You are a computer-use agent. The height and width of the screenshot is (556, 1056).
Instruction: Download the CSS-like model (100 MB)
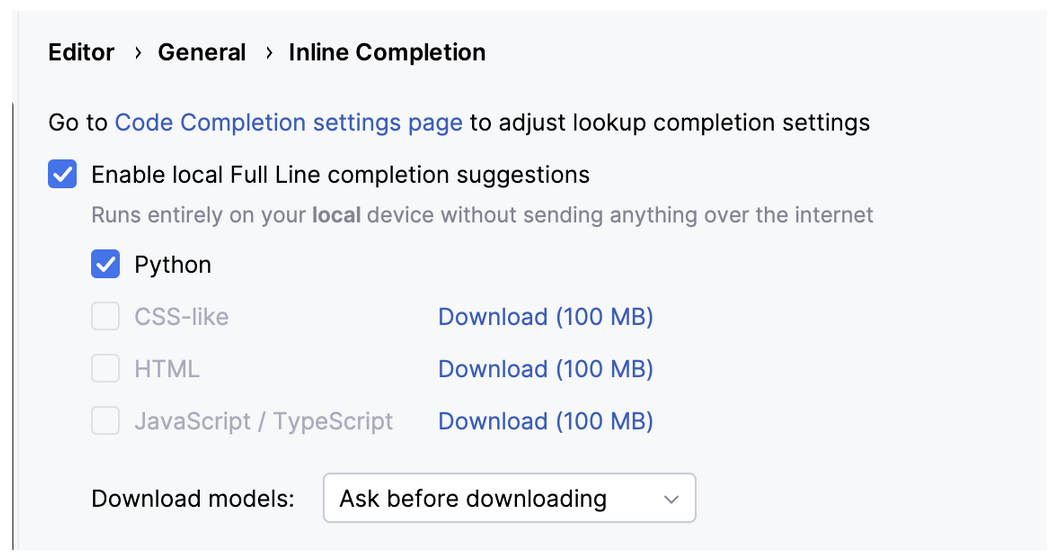pos(545,317)
